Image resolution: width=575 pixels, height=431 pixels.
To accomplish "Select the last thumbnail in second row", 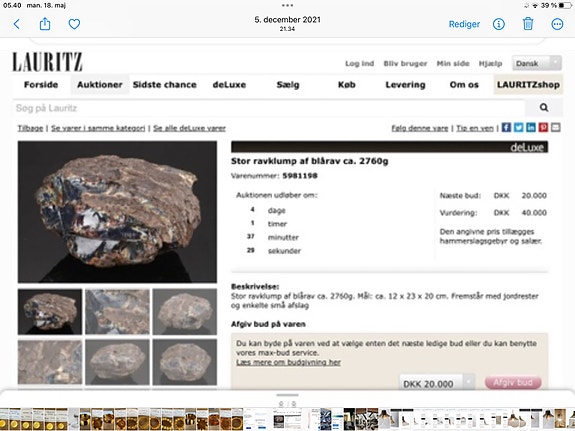I will tap(185, 362).
